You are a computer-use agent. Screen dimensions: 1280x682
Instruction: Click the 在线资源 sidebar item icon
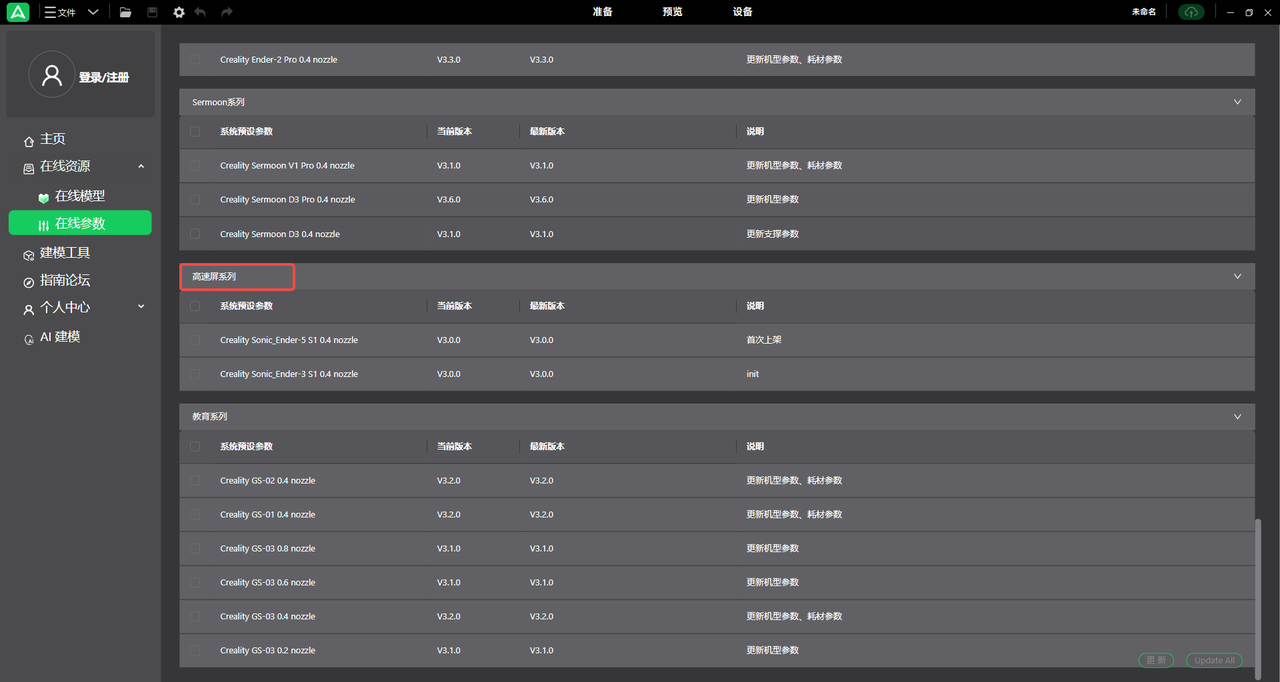tap(28, 168)
